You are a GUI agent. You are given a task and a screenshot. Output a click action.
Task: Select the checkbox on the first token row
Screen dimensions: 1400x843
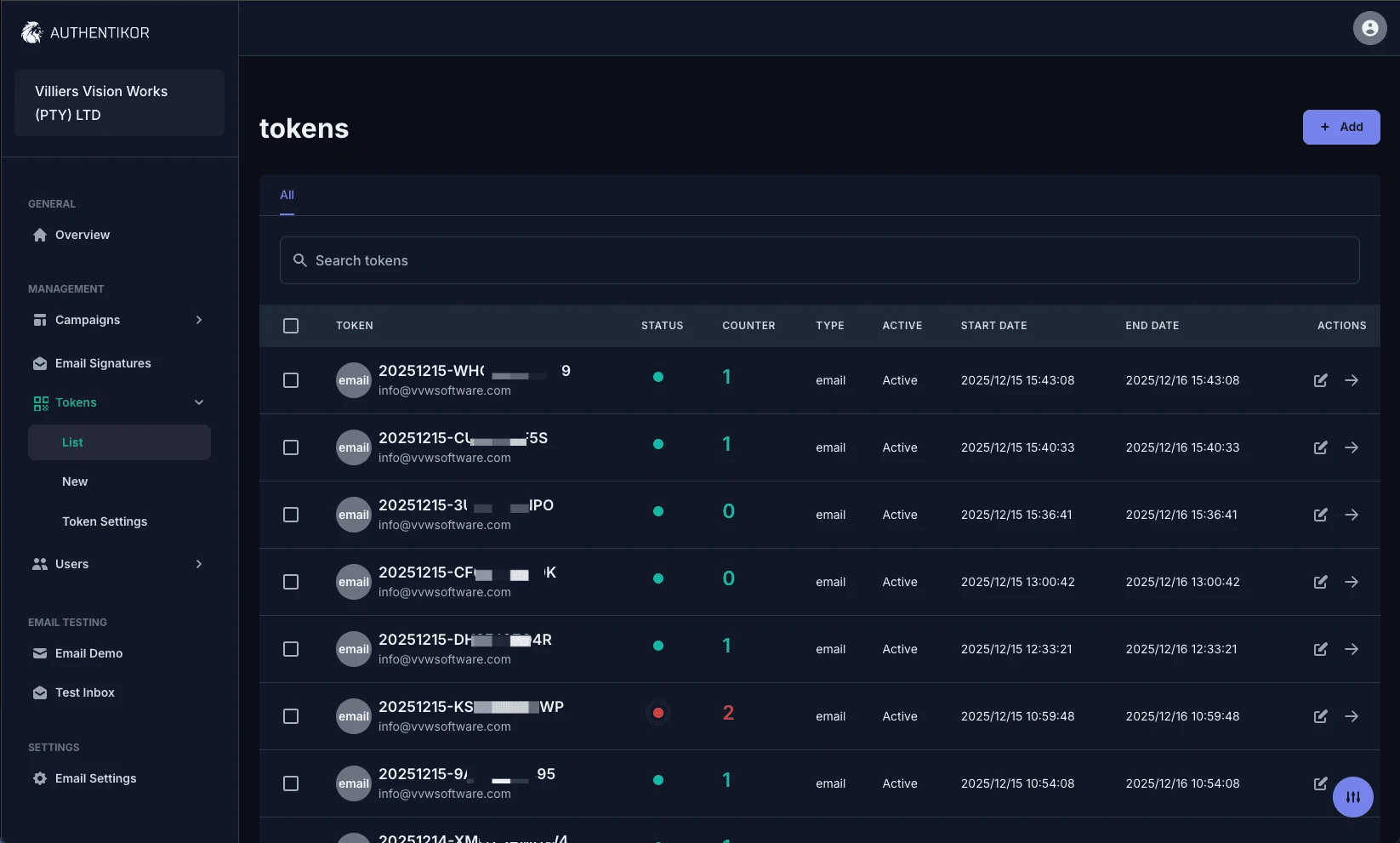coord(291,380)
